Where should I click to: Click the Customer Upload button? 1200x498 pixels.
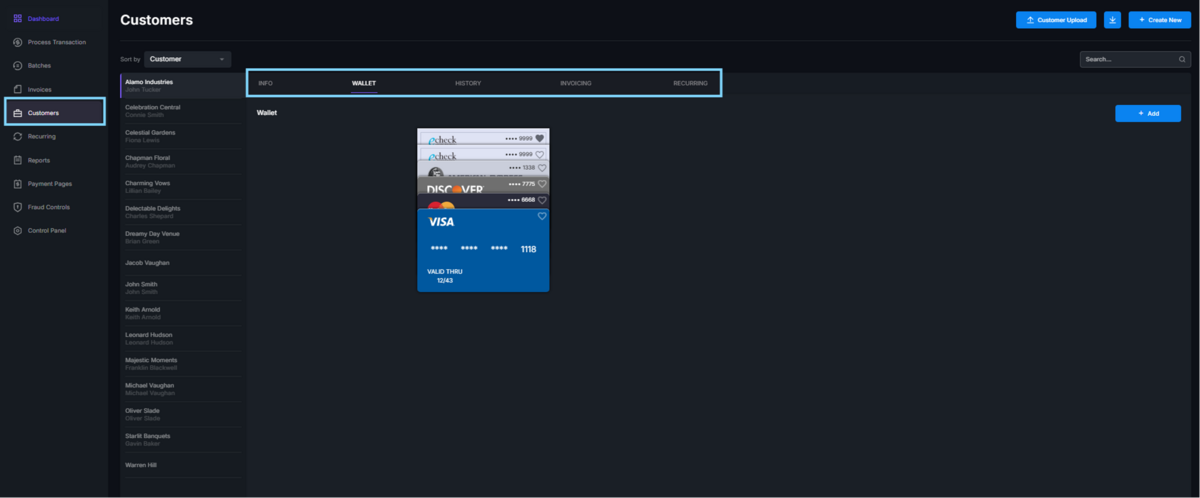coord(1056,20)
